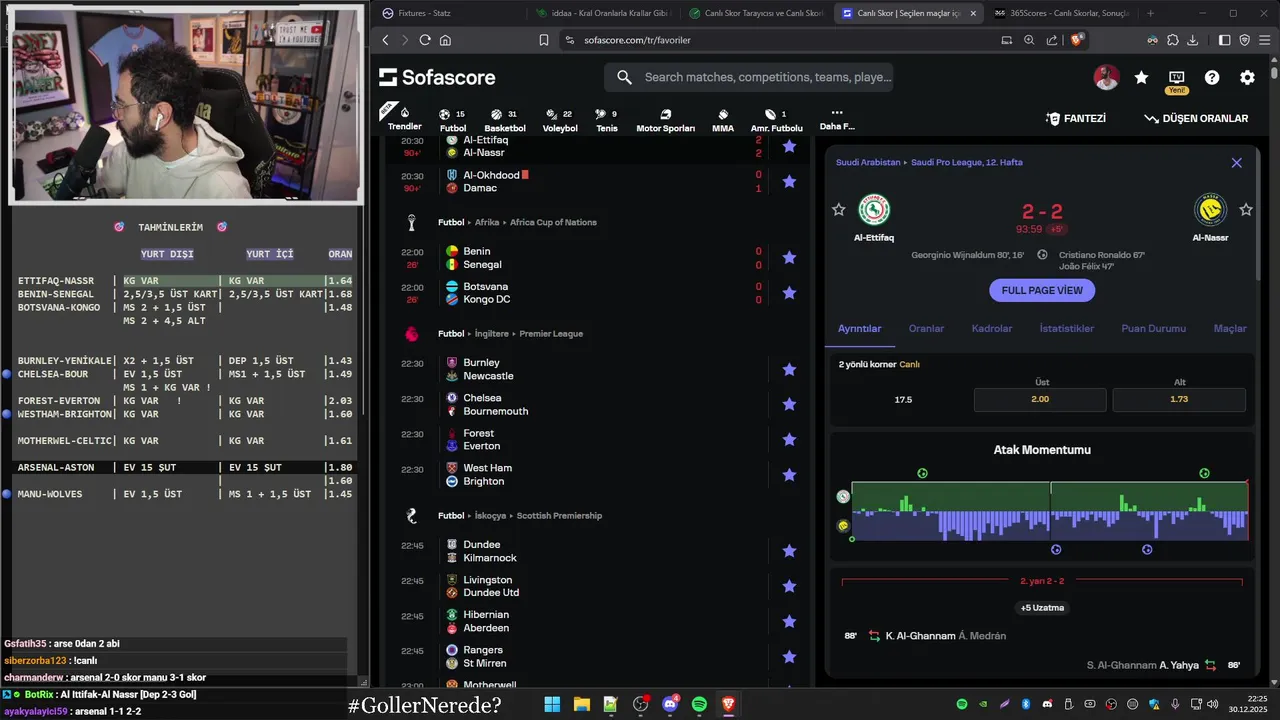Click the browser back arrow
This screenshot has height=720, width=1280.
(385, 40)
